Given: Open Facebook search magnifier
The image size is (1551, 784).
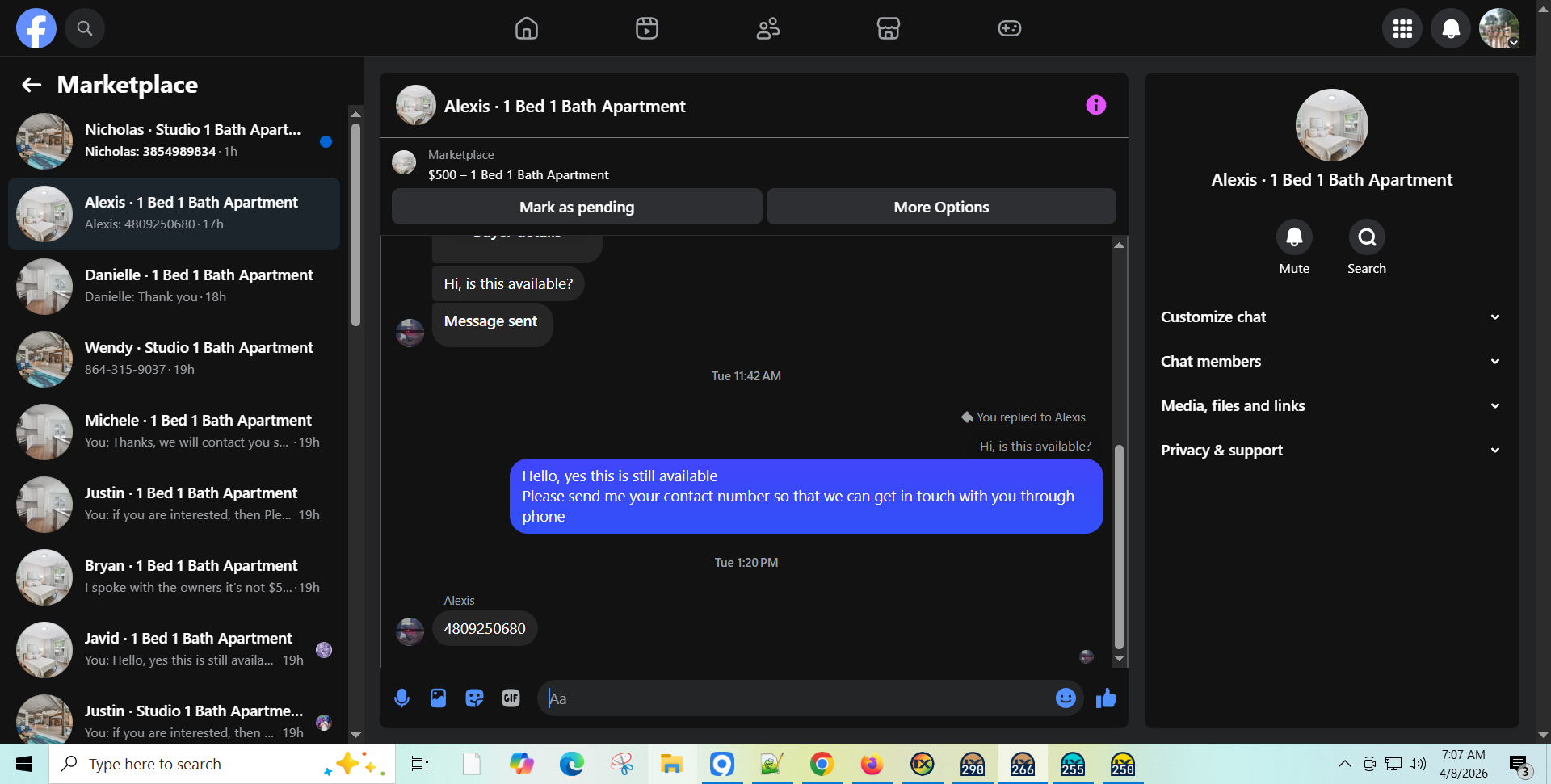Looking at the screenshot, I should tap(85, 28).
